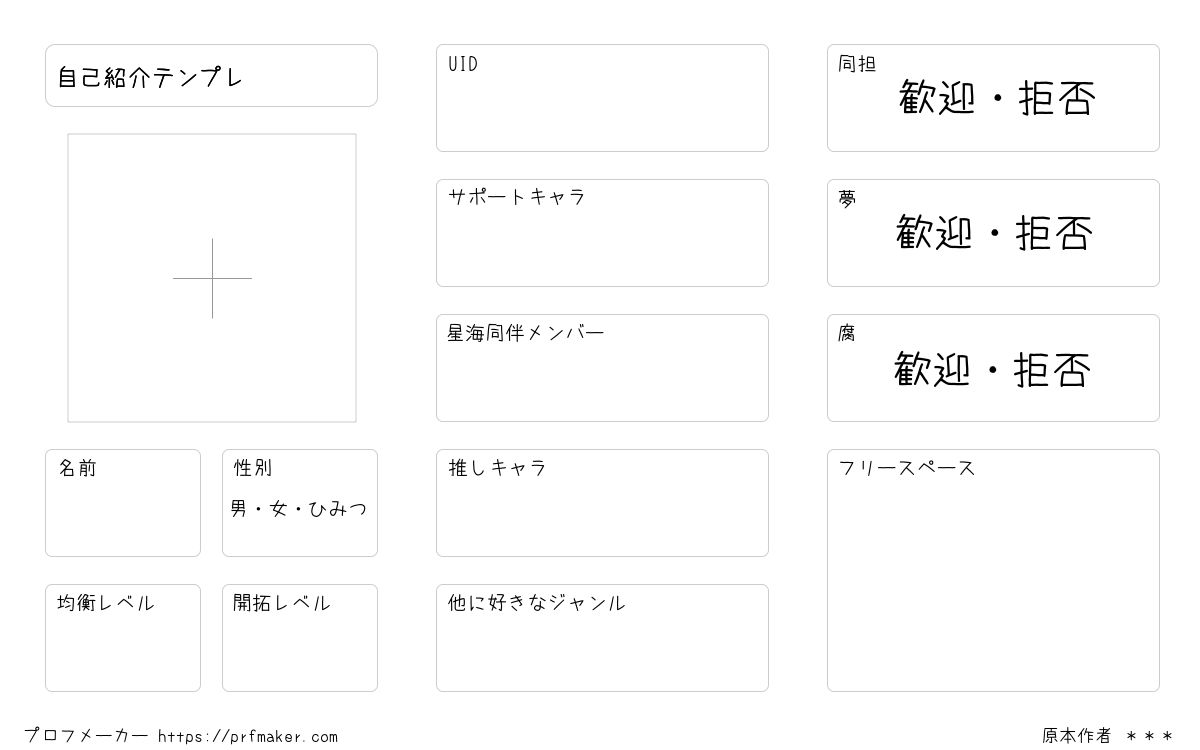Click the 開拓レベル box

[300, 638]
